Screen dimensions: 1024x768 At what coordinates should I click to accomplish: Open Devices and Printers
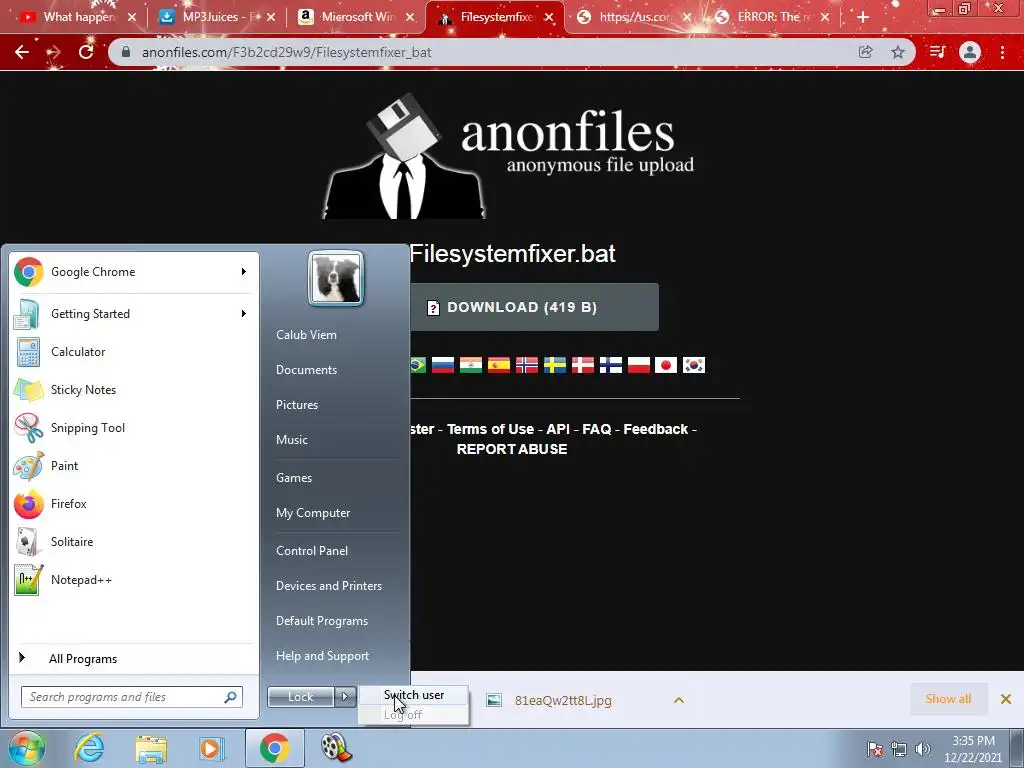click(328, 586)
